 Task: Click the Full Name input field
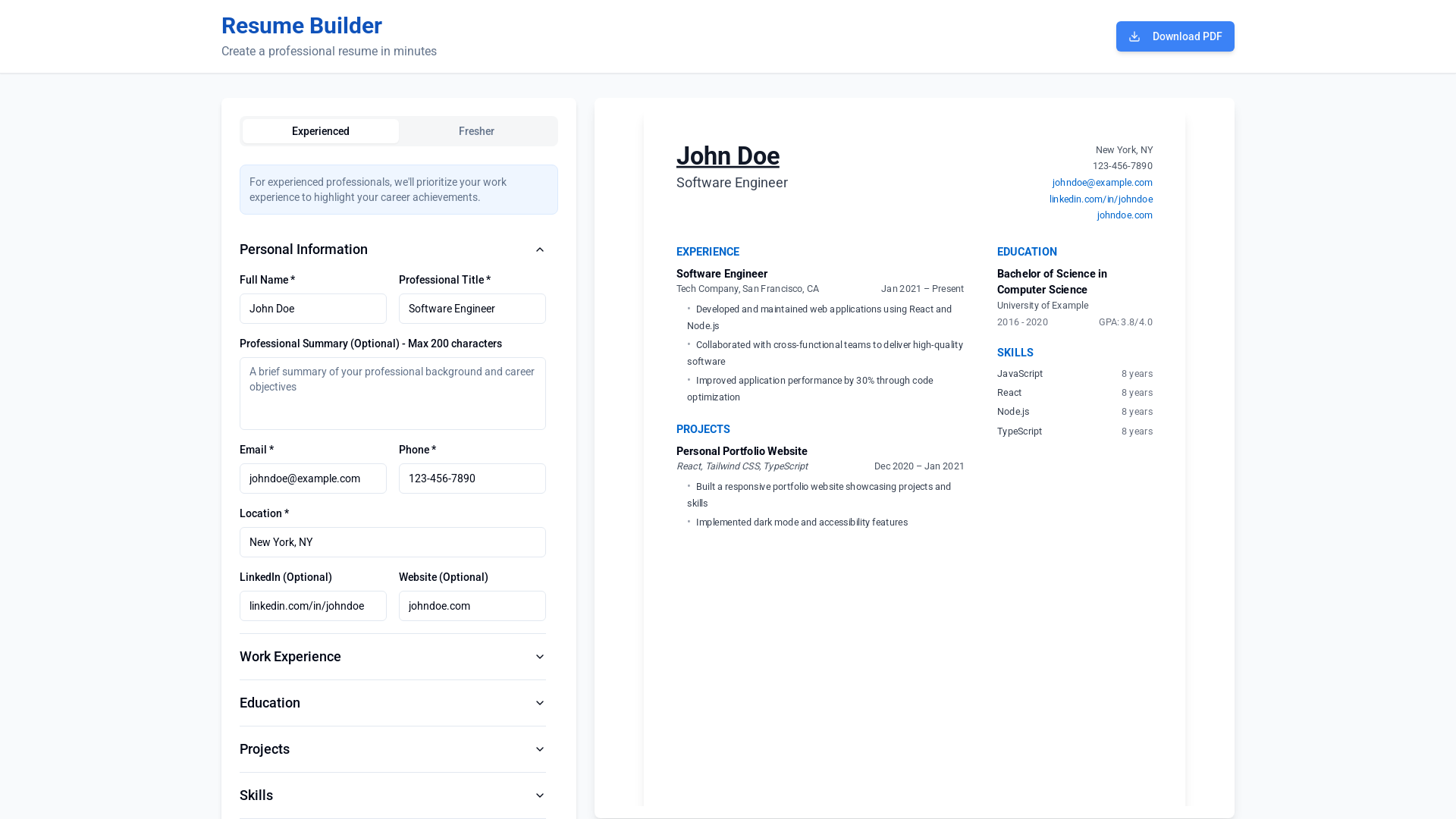tap(313, 309)
